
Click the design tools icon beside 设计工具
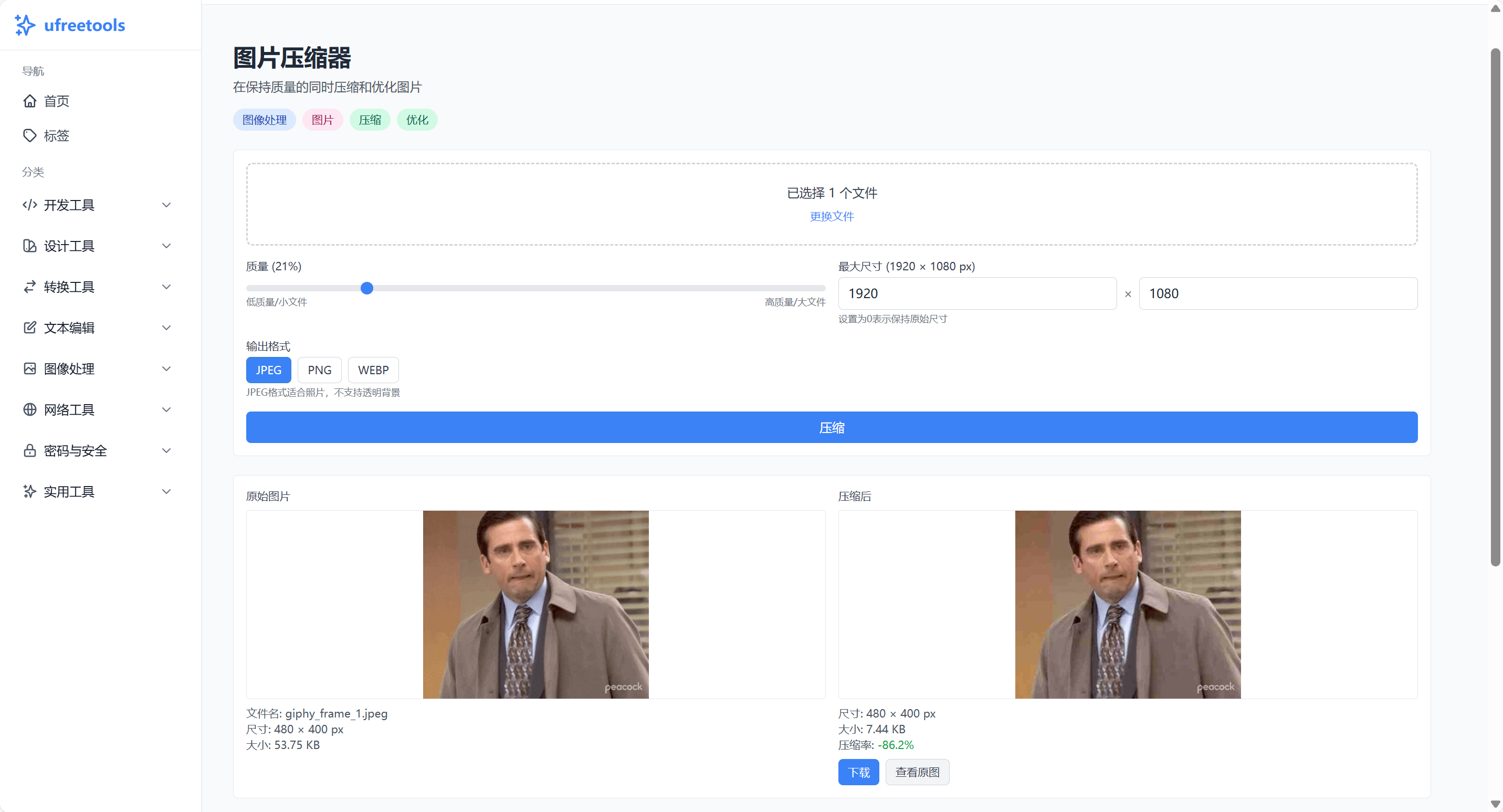click(x=30, y=246)
